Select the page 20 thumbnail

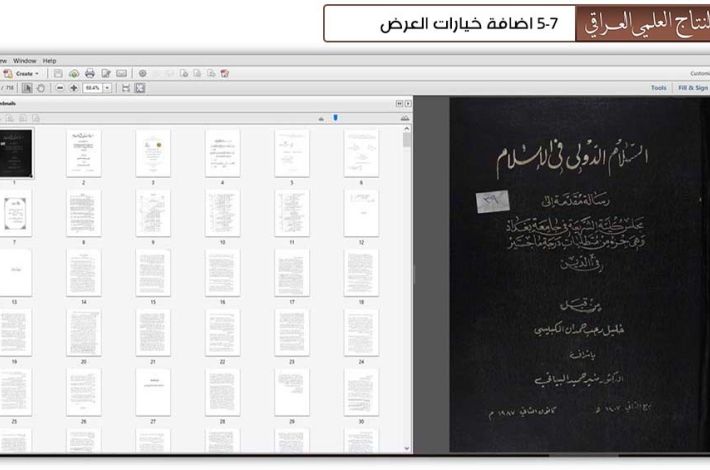pyautogui.click(x=84, y=332)
